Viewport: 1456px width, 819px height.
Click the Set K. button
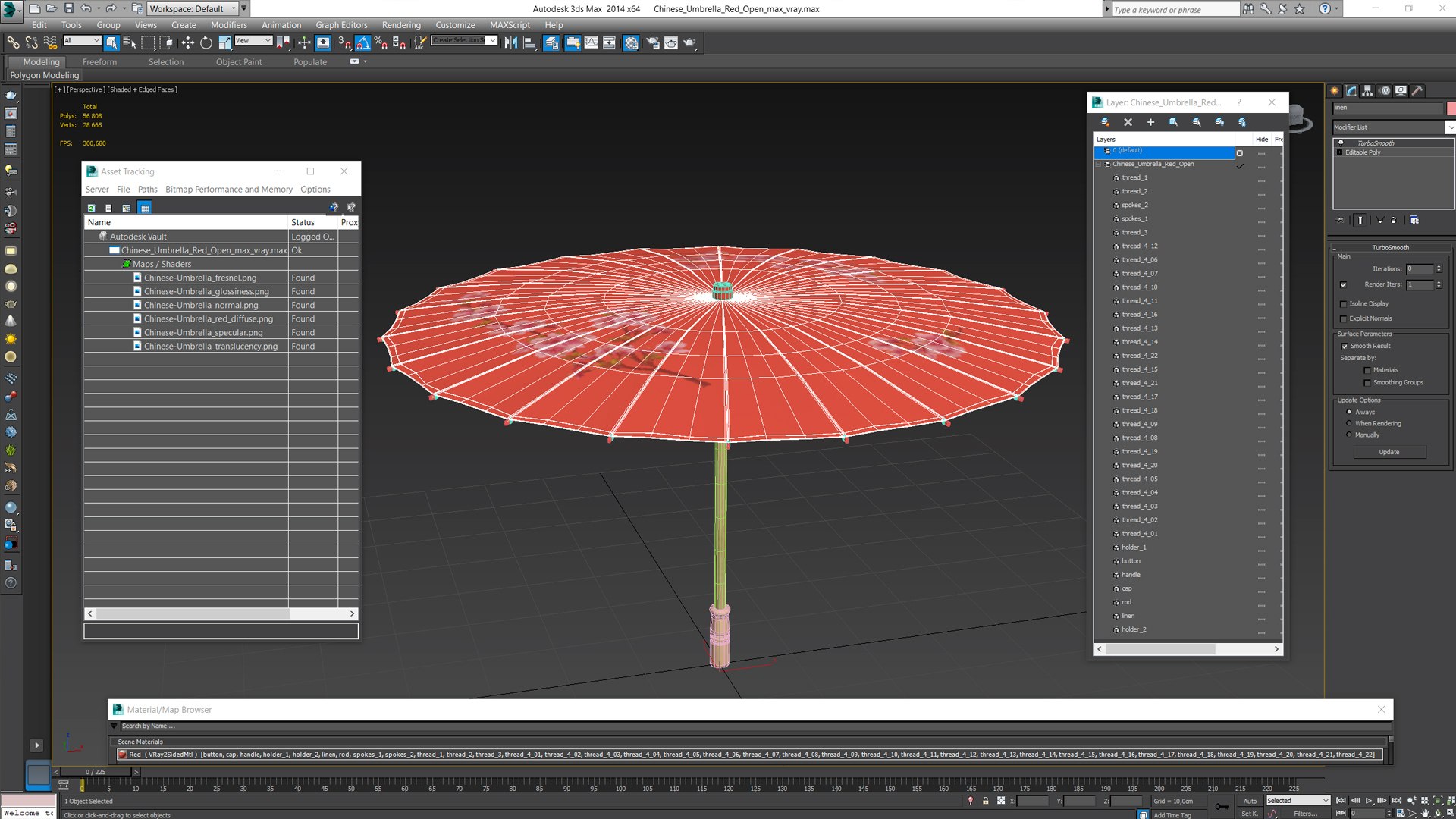coord(1250,814)
